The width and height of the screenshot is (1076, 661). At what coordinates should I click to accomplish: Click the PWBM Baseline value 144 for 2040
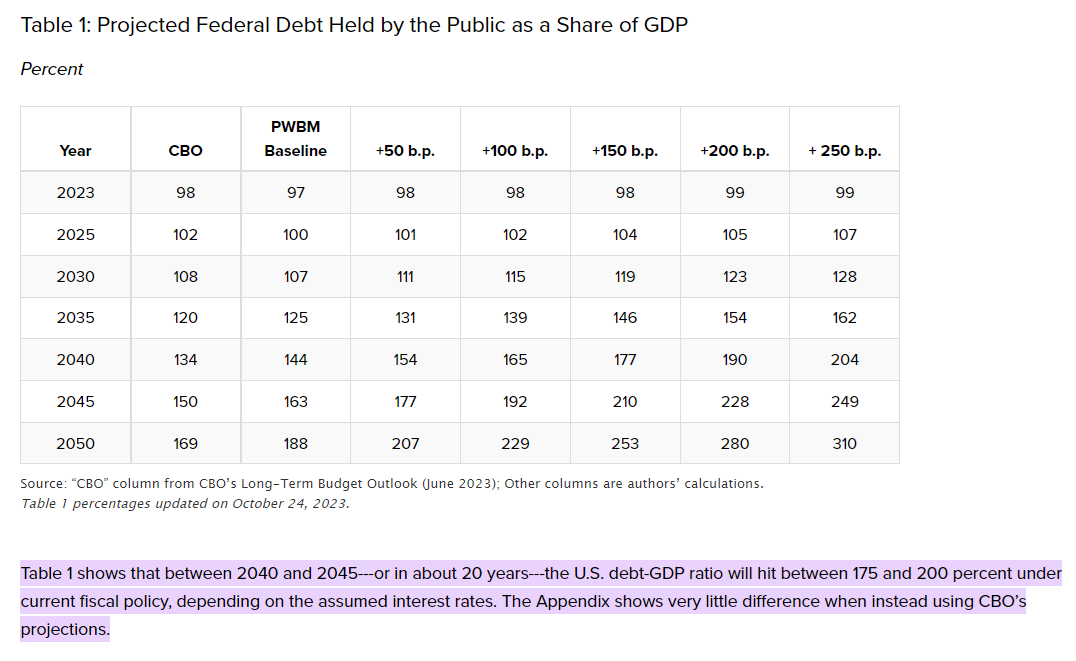(295, 360)
